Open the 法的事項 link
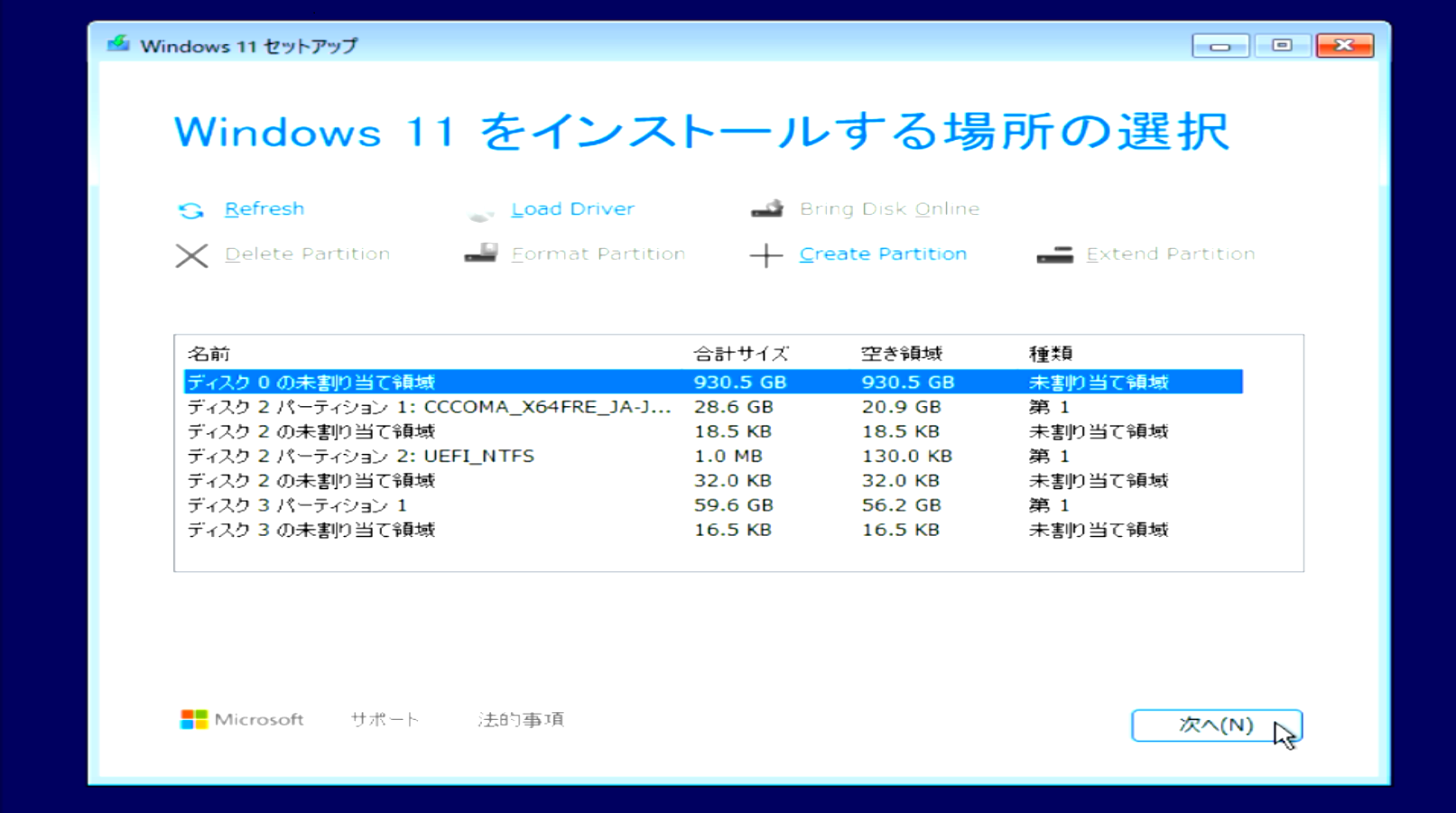 pos(521,719)
